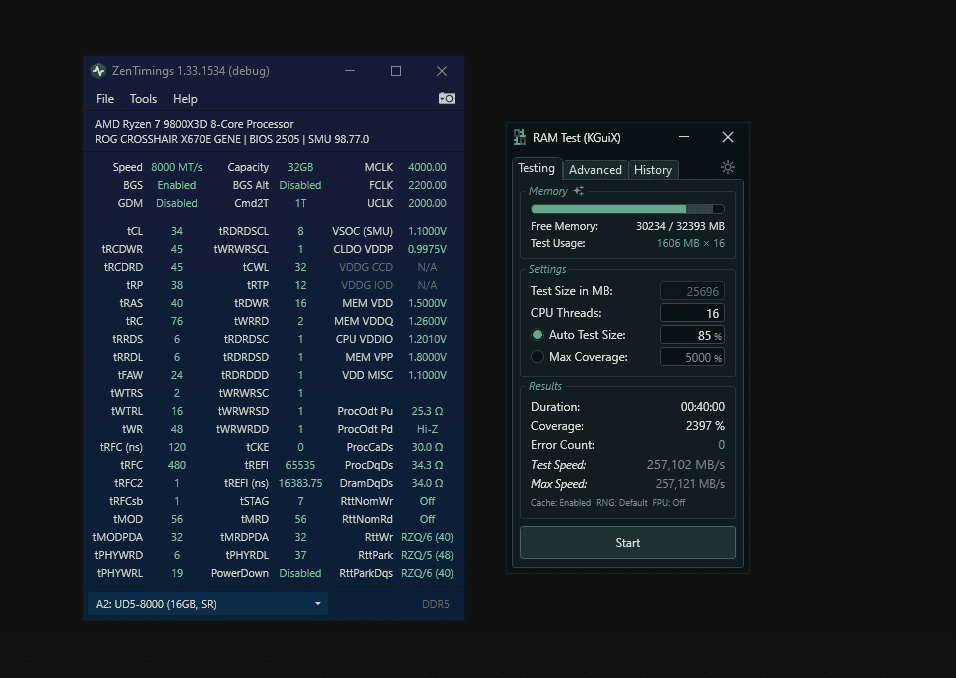
Task: Click the tCL value 34
Action: pyautogui.click(x=177, y=231)
